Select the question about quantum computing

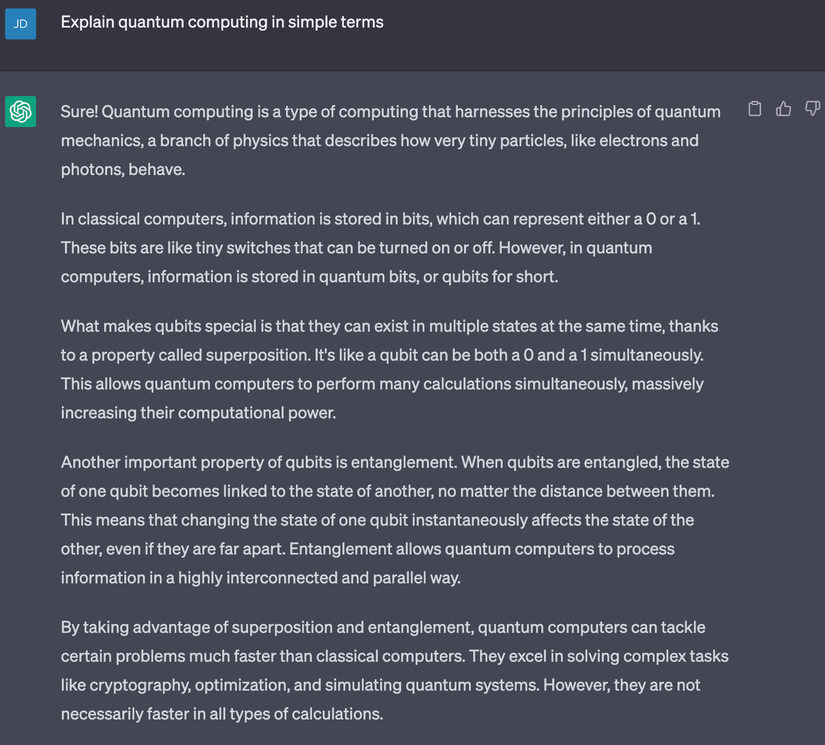222,21
